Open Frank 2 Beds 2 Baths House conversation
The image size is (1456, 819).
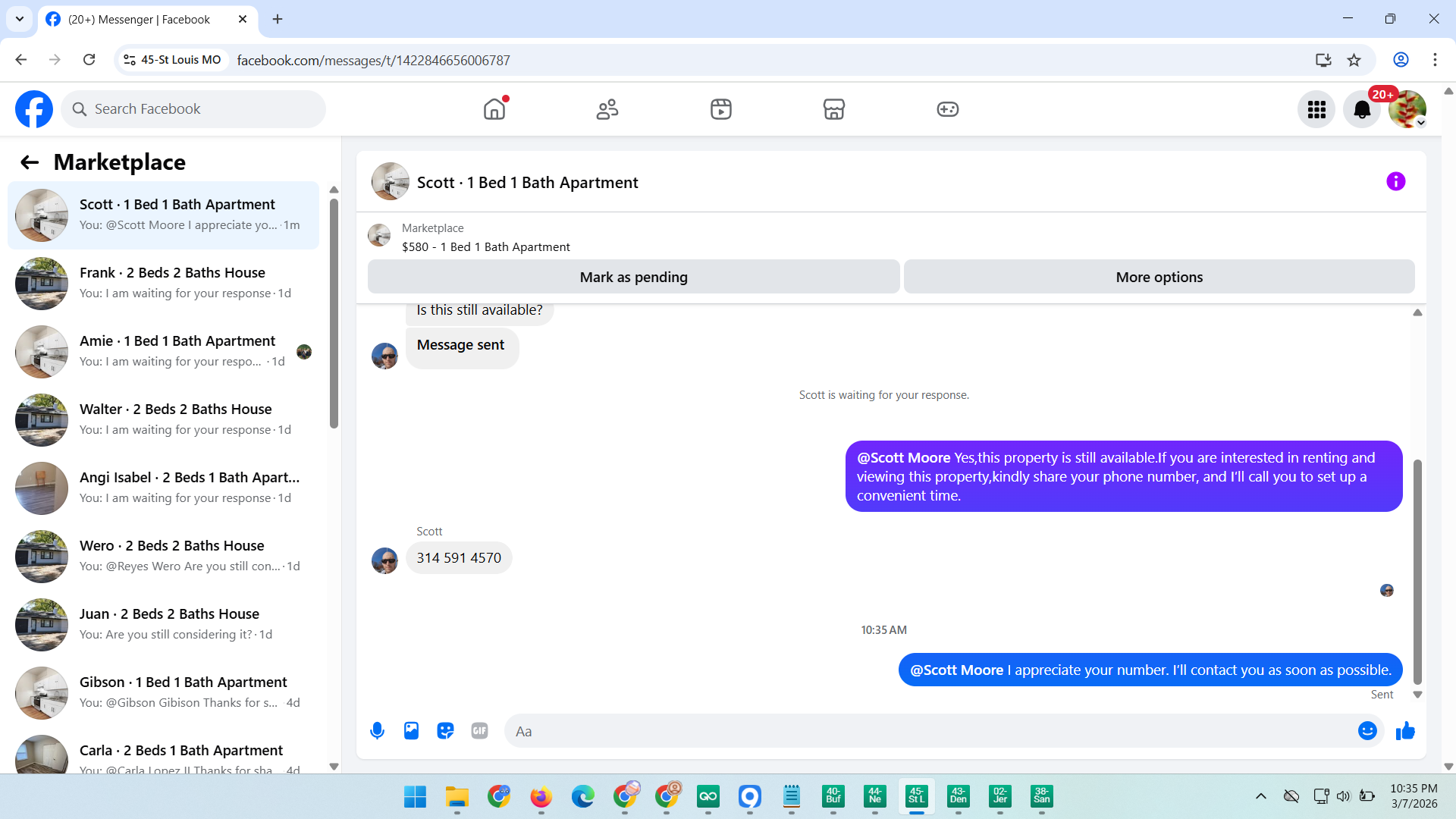[163, 284]
